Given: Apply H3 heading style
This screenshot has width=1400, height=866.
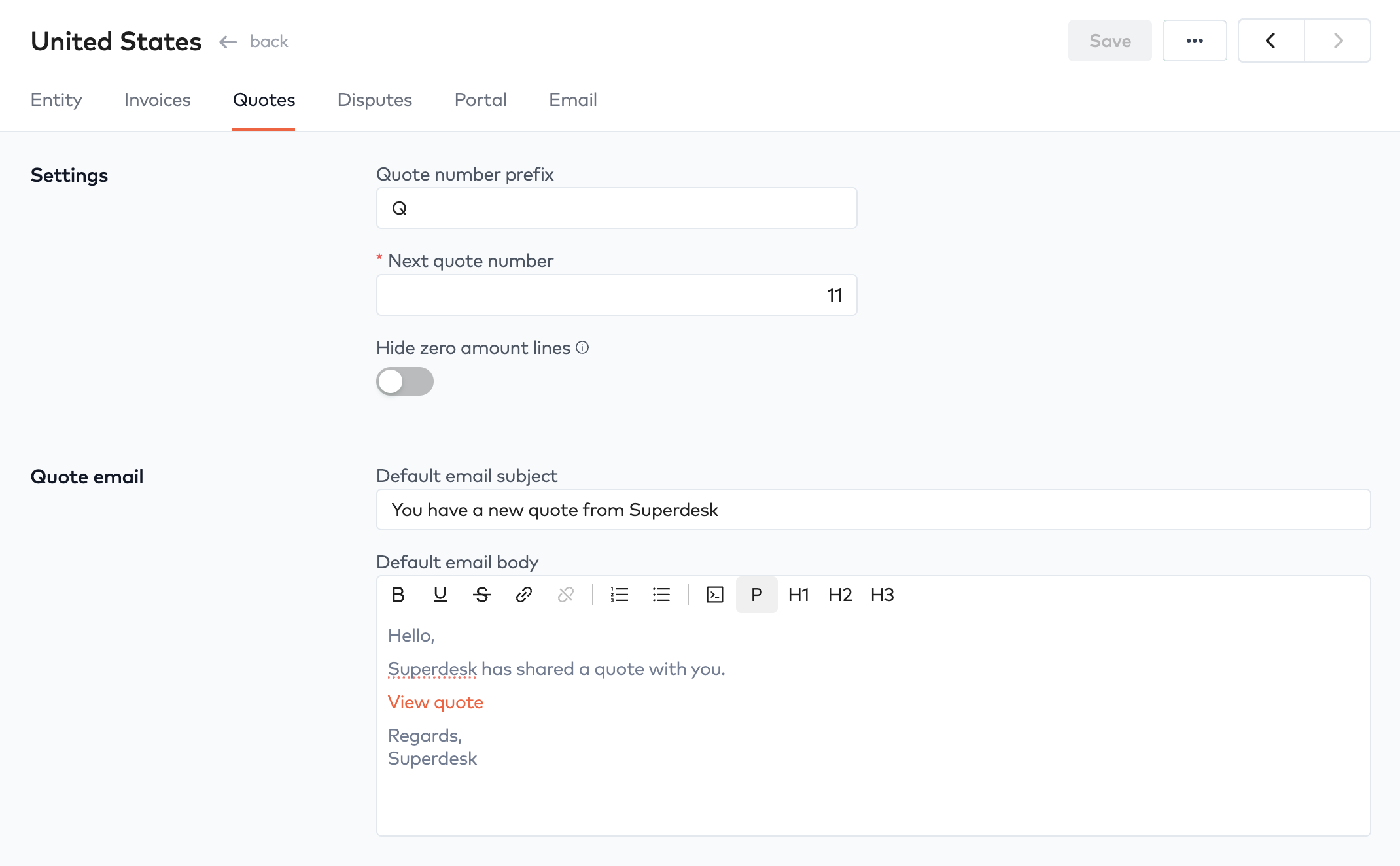Looking at the screenshot, I should point(883,595).
